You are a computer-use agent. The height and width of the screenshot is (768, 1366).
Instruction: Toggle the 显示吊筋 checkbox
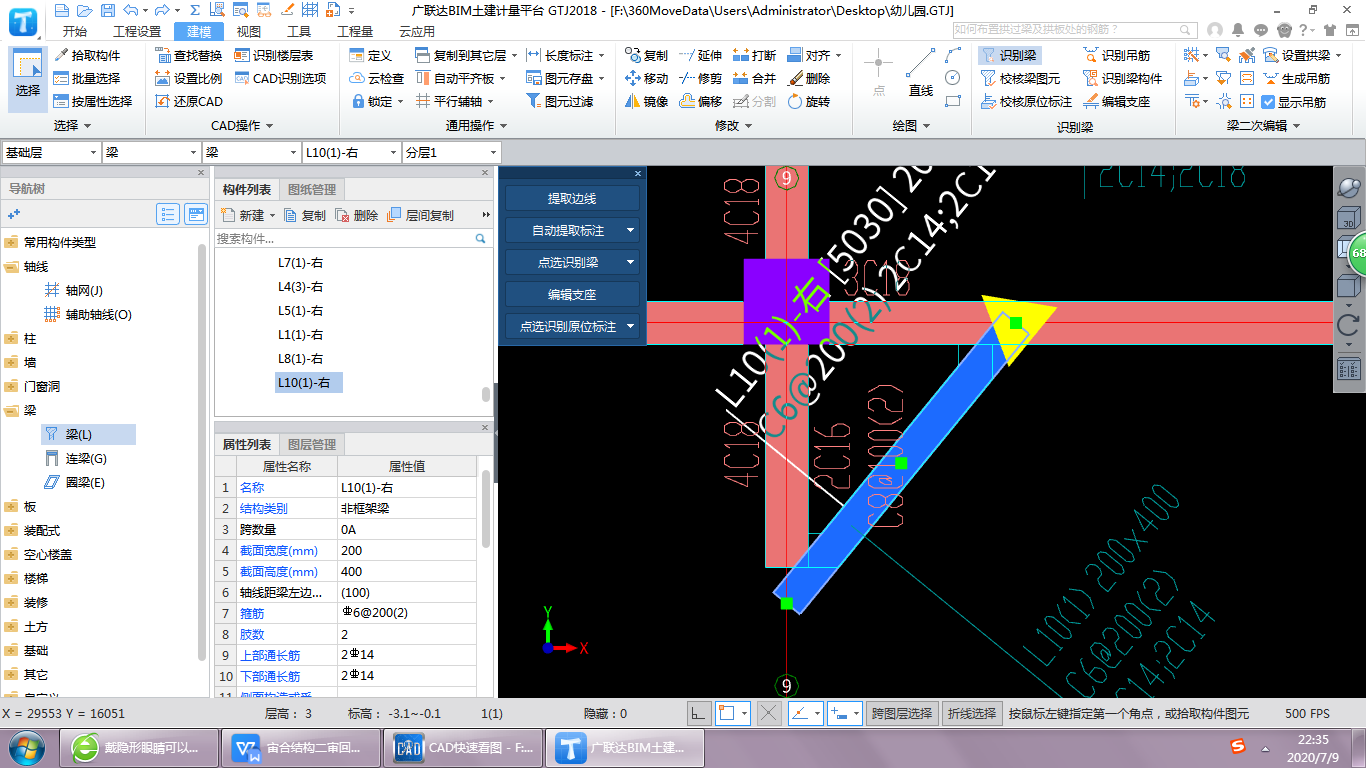tap(1268, 102)
